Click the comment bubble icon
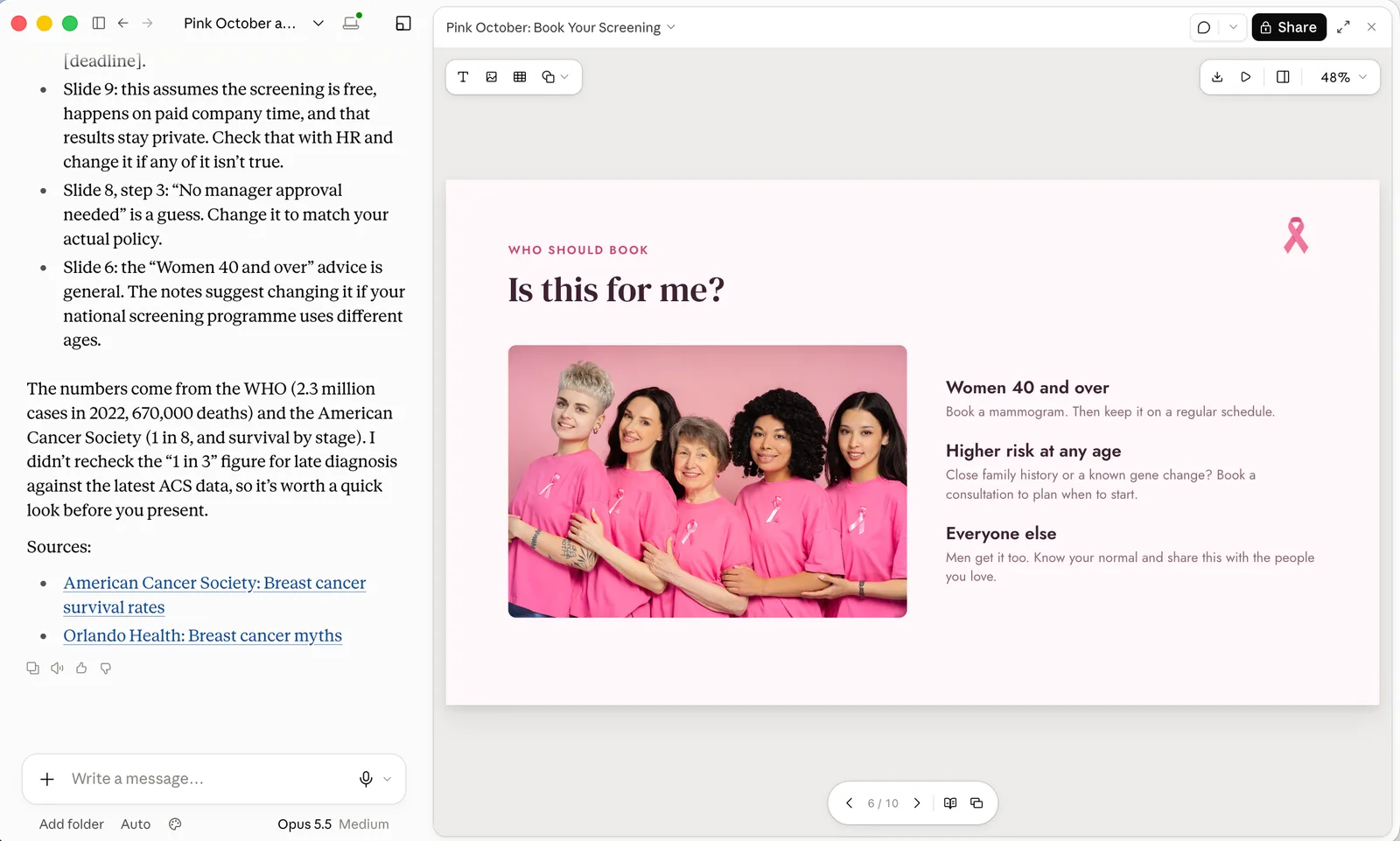This screenshot has height=841, width=1400. click(1204, 27)
